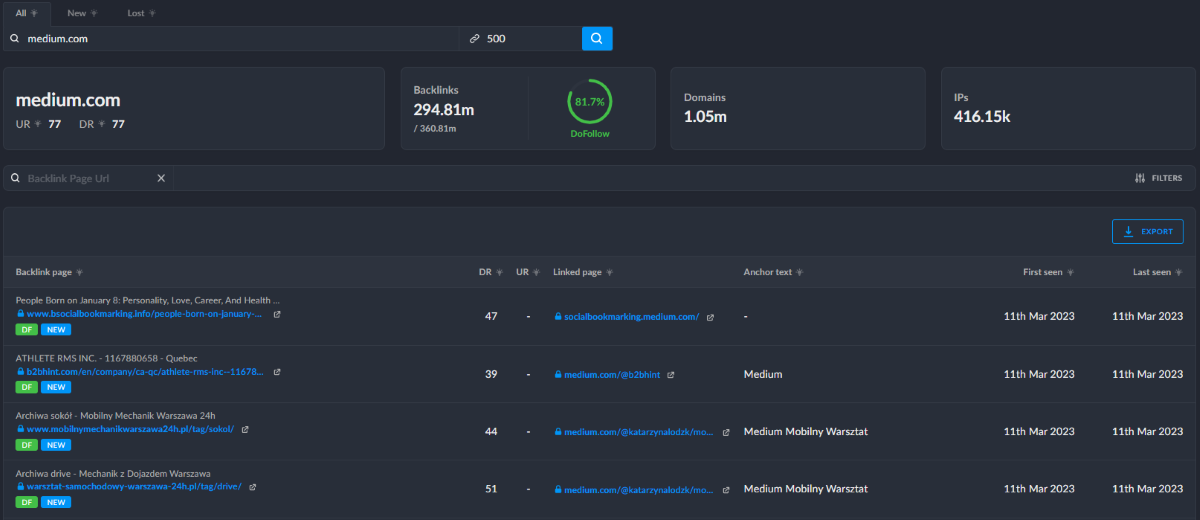Viewport: 1200px width, 520px height.
Task: Open the bsocialbookmarking.info backlink URL
Action: 144,314
